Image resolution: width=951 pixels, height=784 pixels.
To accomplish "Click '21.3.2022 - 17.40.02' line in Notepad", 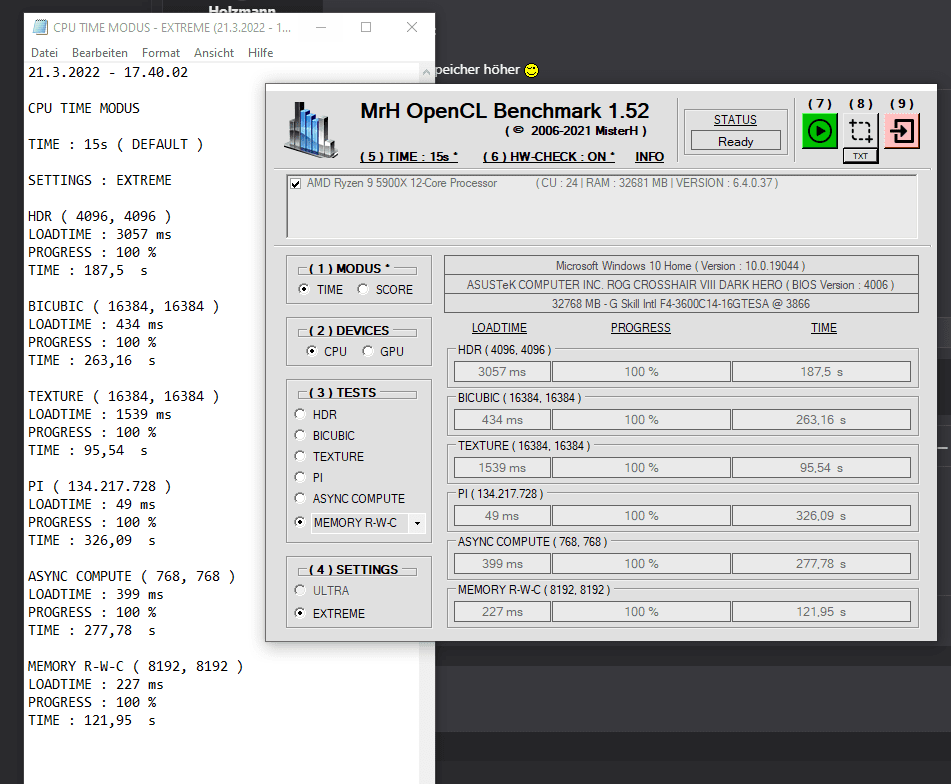I will (x=108, y=72).
